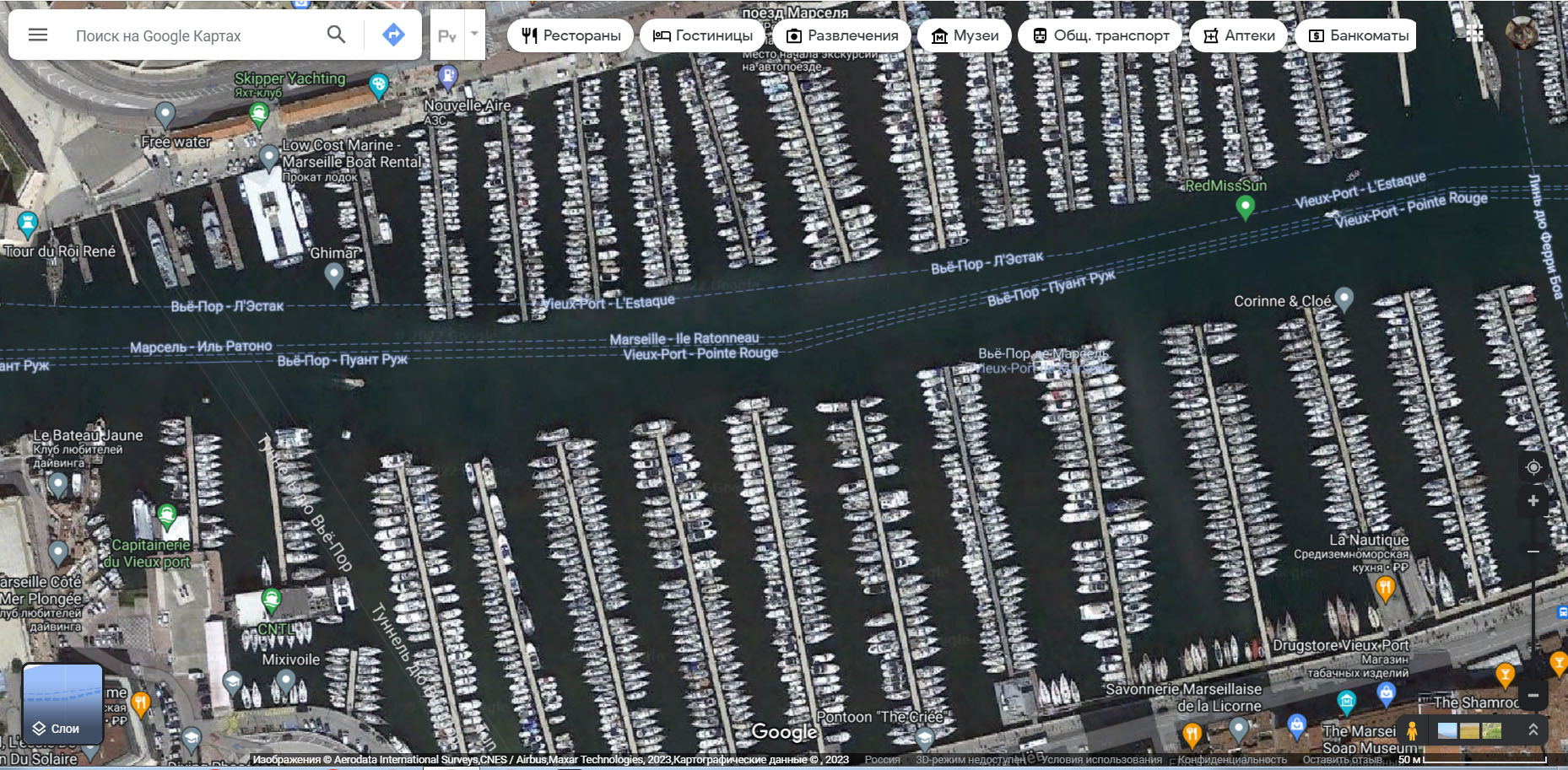Screen dimensions: 1568x770
Task: Click the Marseille - Ile Ratonneau ferry label
Action: pyautogui.click(x=684, y=339)
